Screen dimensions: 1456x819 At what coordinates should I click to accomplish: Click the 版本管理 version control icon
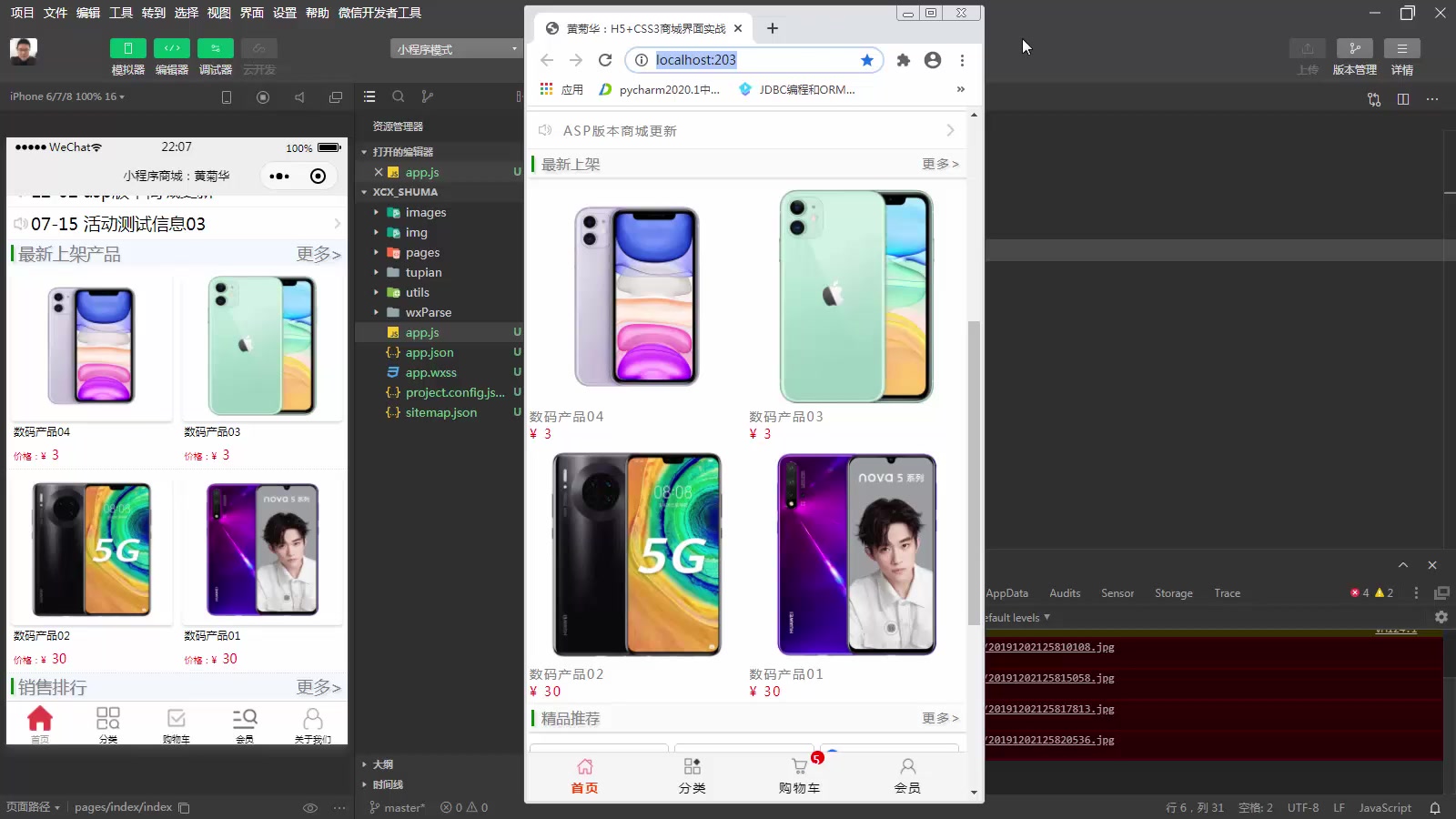pos(1354,48)
